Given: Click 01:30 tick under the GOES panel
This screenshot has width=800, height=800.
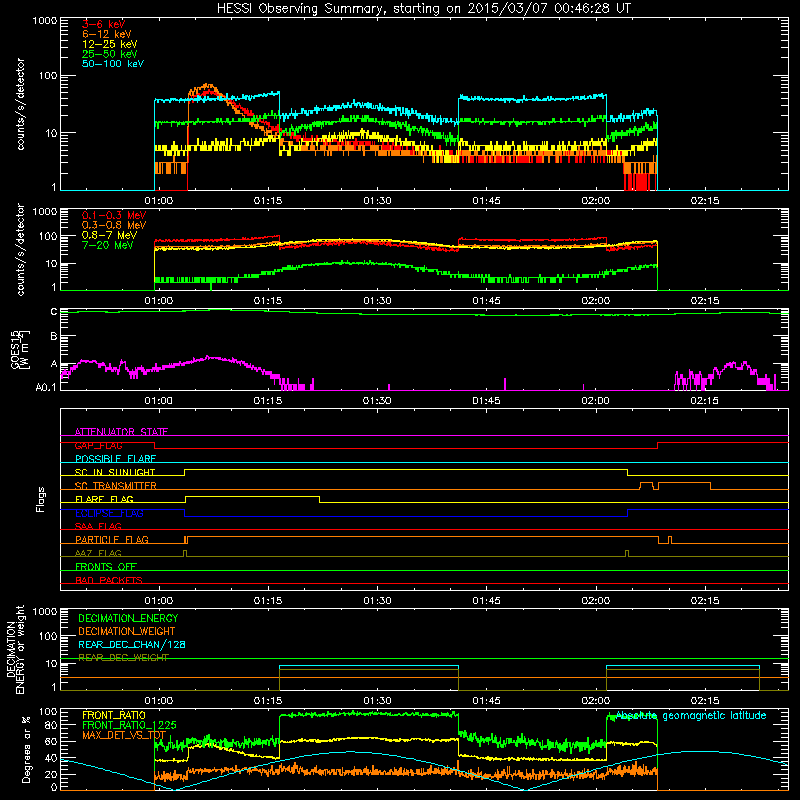Looking at the screenshot, I should pos(378,401).
